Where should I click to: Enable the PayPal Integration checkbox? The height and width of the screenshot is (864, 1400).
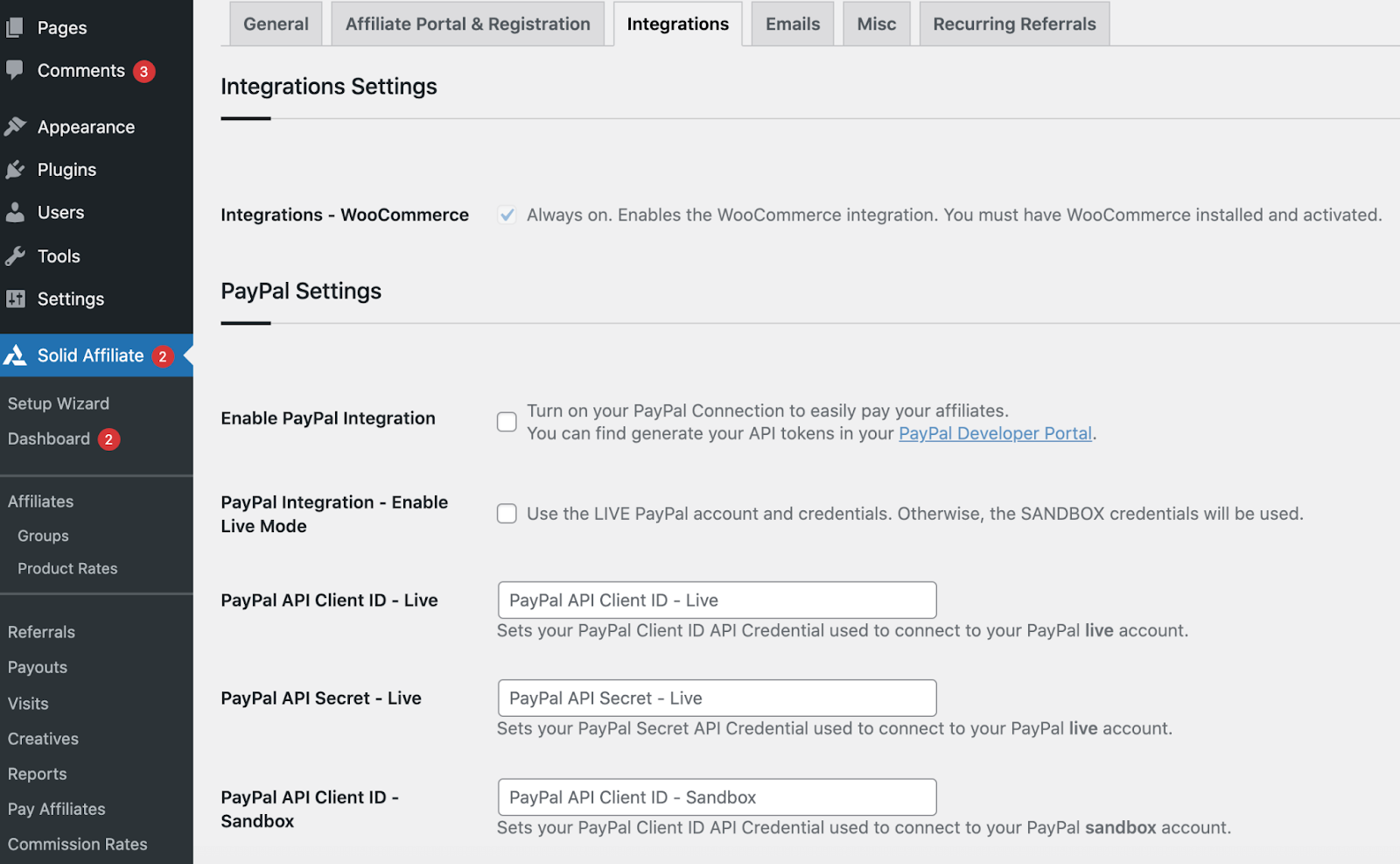(x=507, y=422)
